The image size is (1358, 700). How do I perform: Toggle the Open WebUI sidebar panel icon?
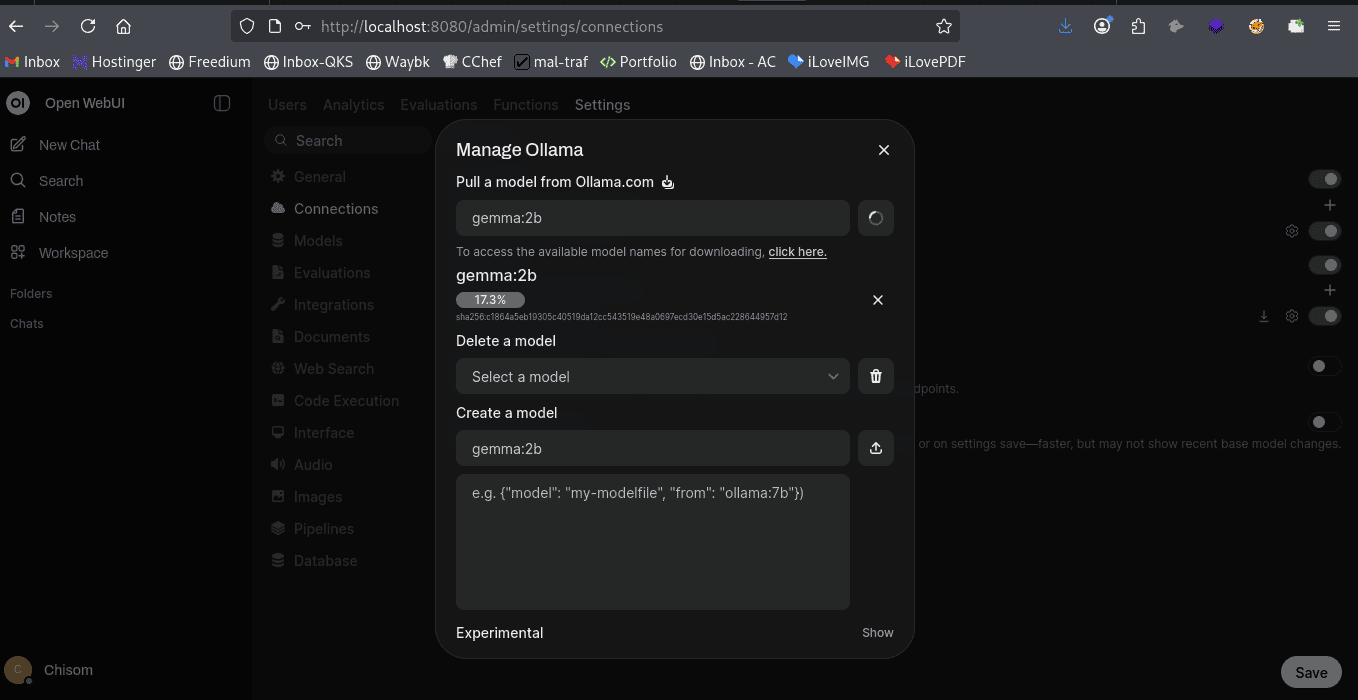pos(222,103)
